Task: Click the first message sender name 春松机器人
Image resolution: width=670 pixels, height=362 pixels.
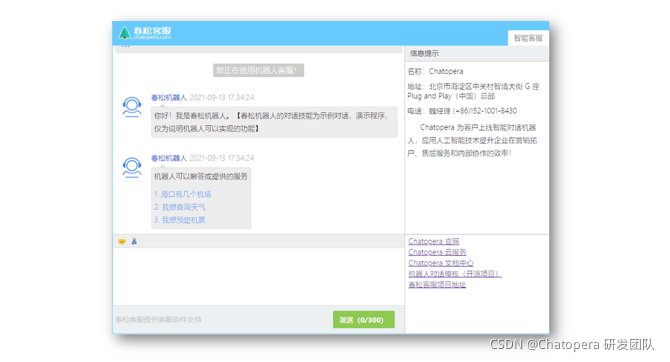Action: pos(169,97)
